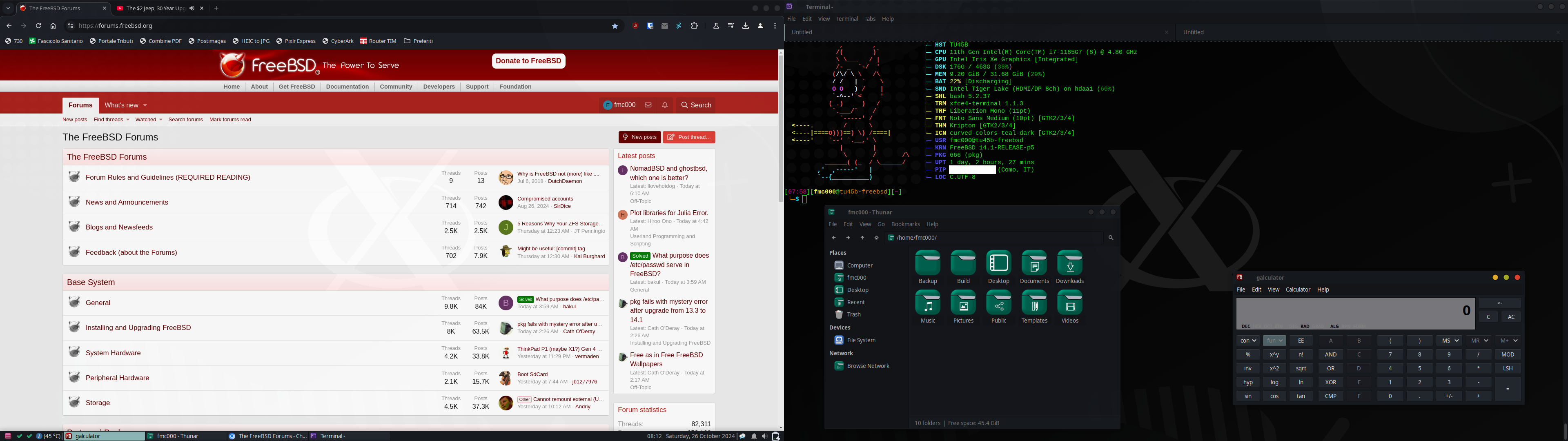
Task: Toggle inv button in galculator
Action: pyautogui.click(x=1247, y=368)
